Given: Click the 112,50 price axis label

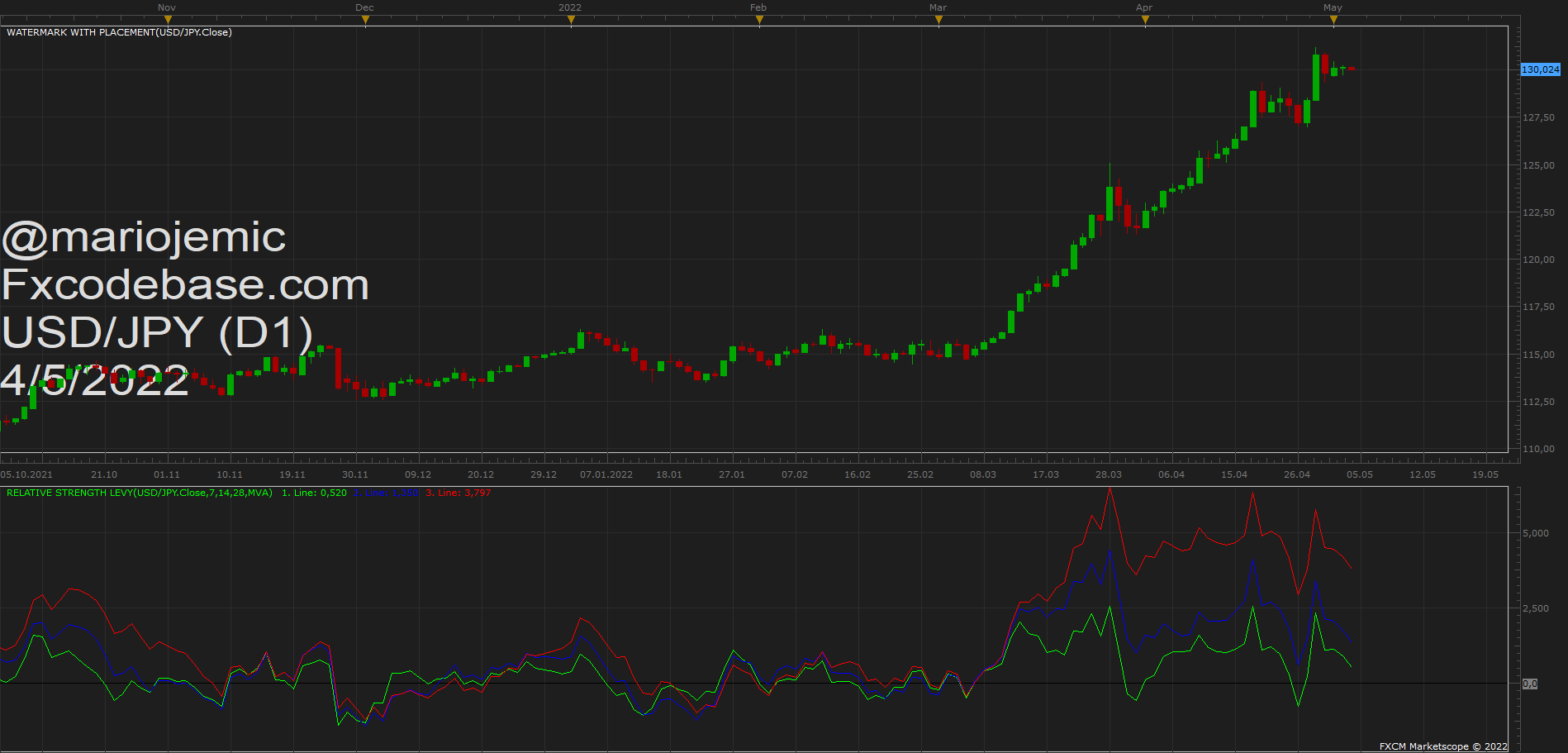Looking at the screenshot, I should coord(1538,402).
